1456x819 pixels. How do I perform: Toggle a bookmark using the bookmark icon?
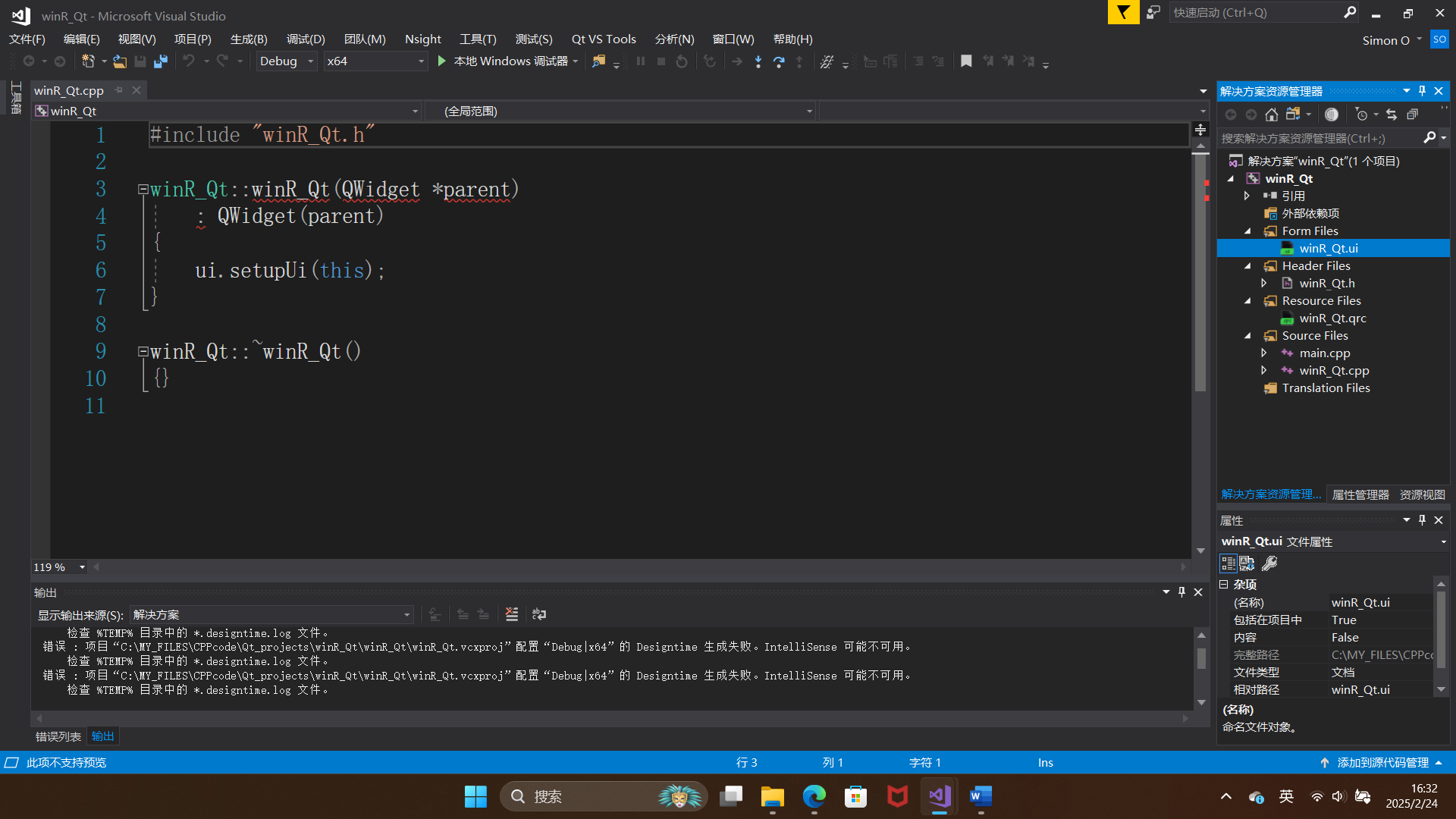(966, 61)
